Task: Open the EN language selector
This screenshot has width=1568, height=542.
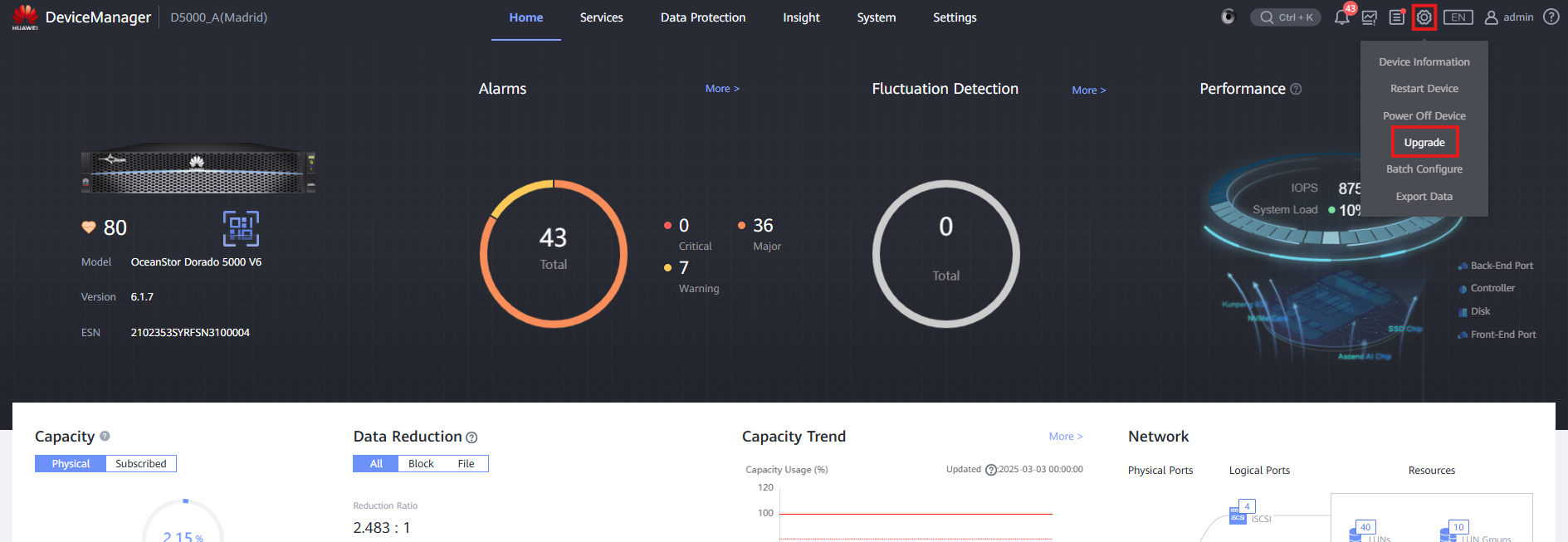Action: point(1458,17)
